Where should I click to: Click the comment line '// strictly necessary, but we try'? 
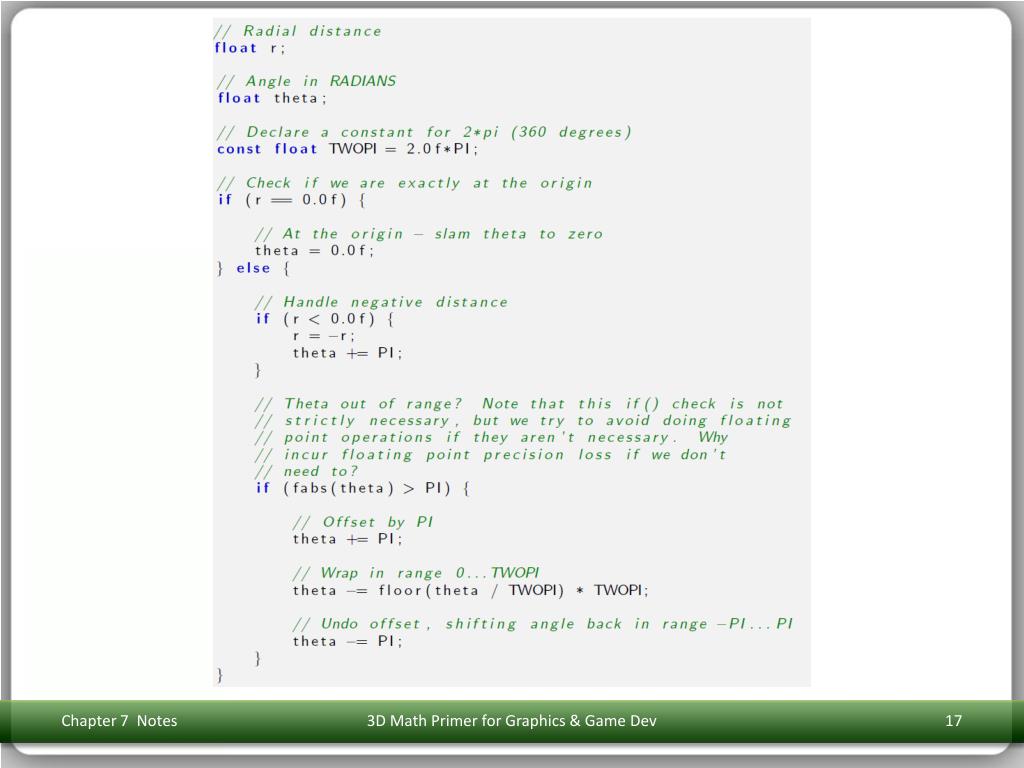(522, 421)
